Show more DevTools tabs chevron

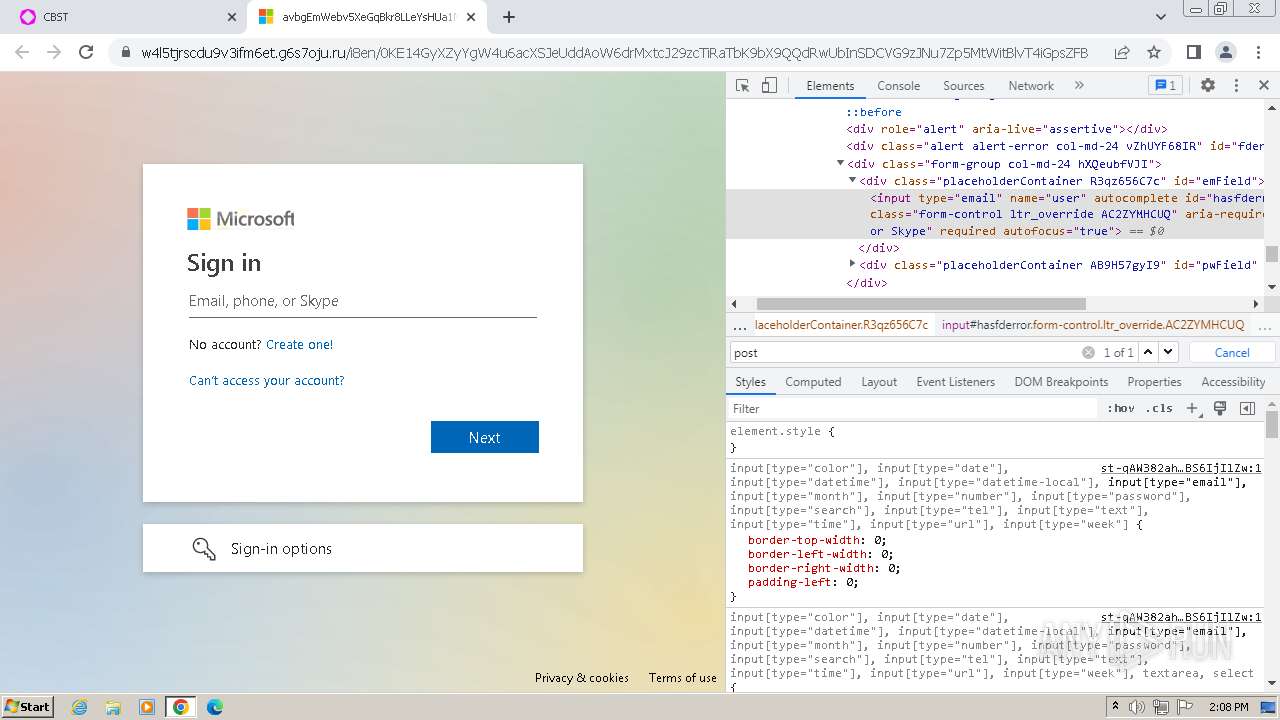(1079, 86)
